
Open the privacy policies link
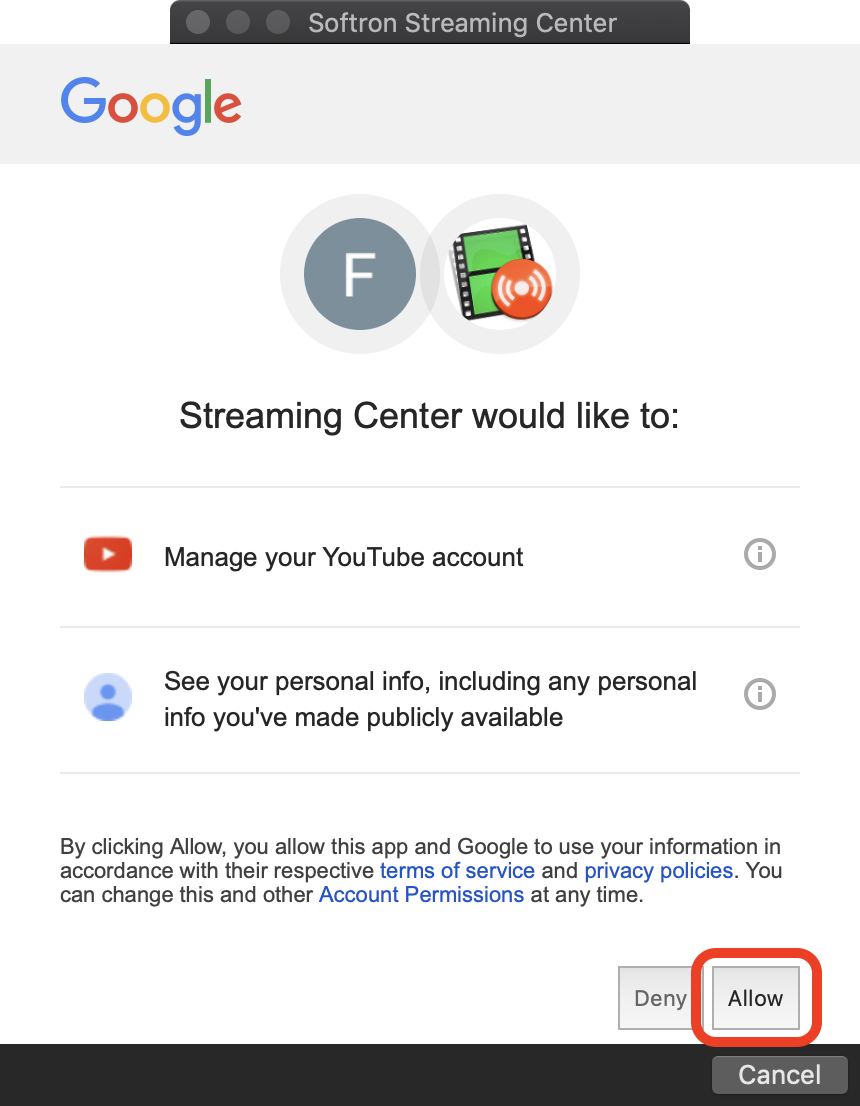pos(658,870)
